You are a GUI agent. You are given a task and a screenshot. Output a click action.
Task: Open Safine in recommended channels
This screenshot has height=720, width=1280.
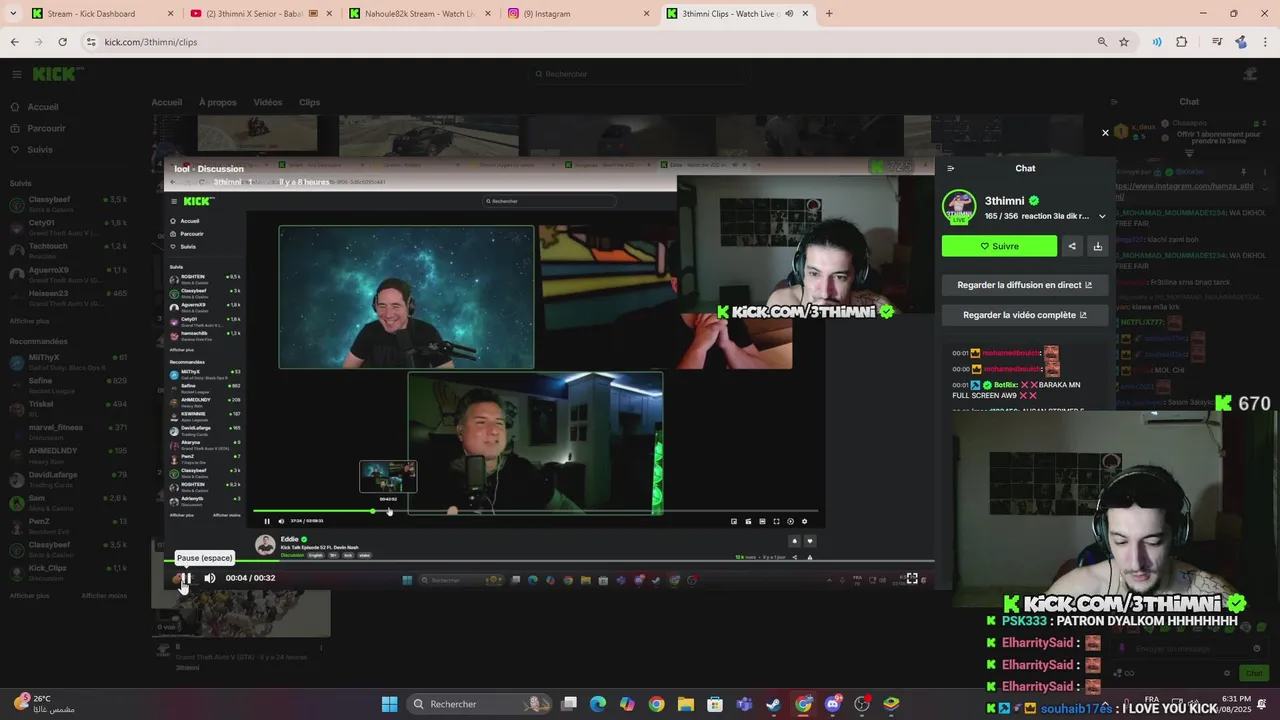pos(68,385)
